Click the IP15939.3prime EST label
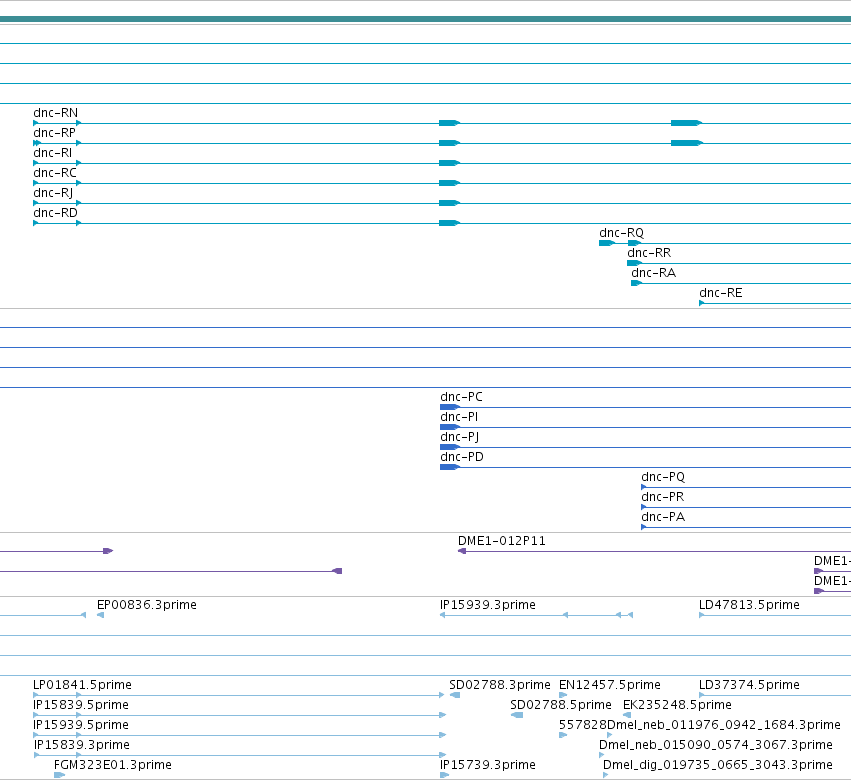The image size is (851, 780). [488, 605]
